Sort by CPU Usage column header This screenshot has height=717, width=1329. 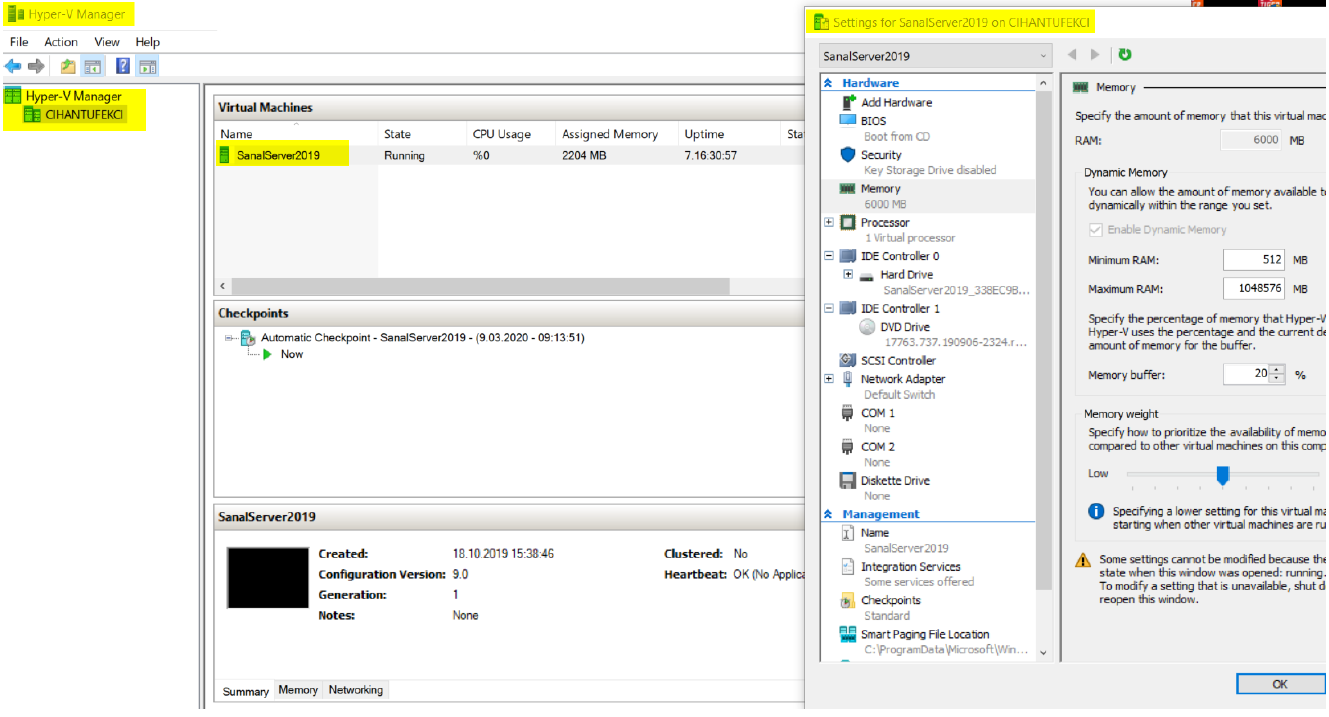[512, 134]
